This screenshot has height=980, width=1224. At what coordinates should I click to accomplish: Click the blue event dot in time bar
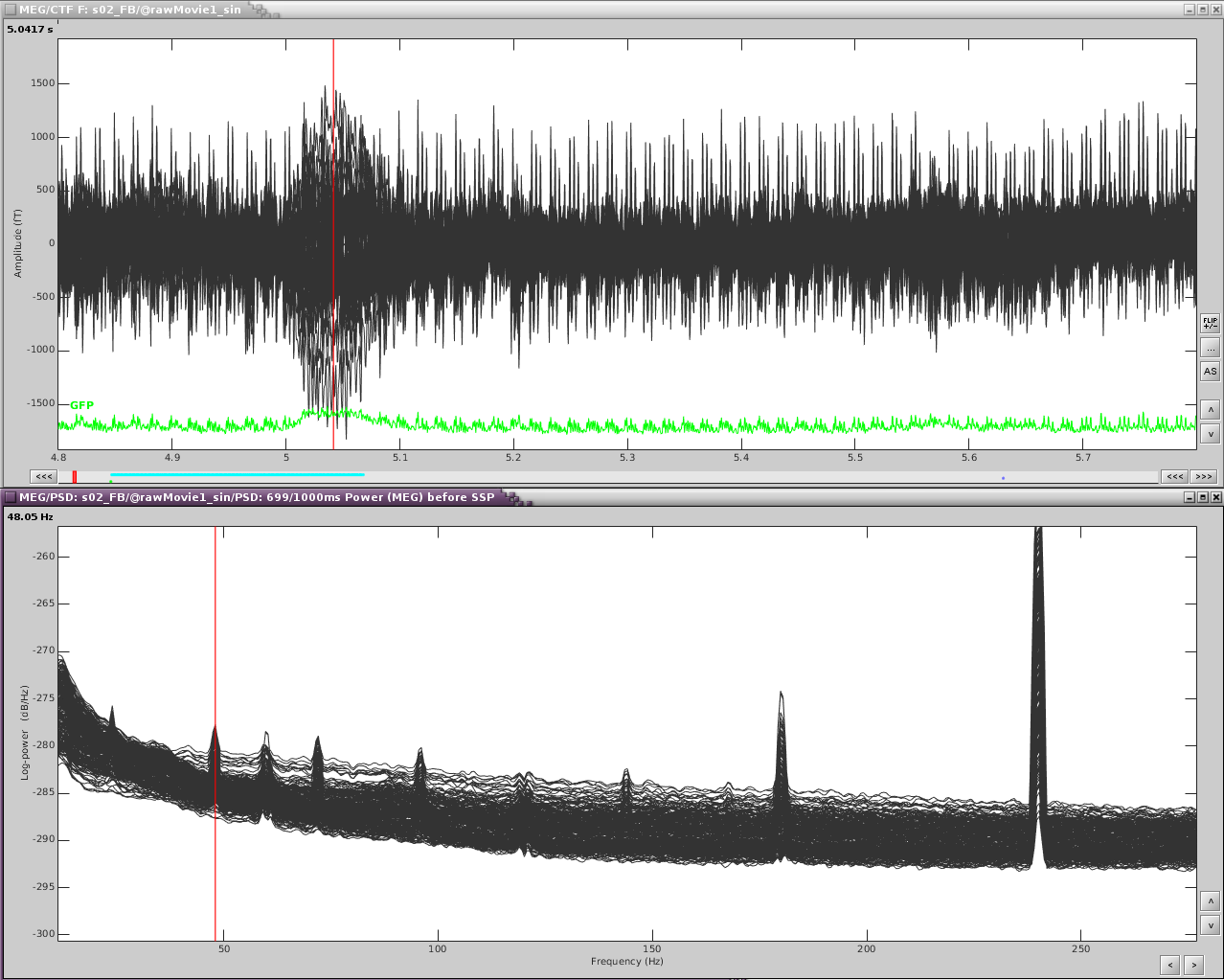tap(1003, 478)
